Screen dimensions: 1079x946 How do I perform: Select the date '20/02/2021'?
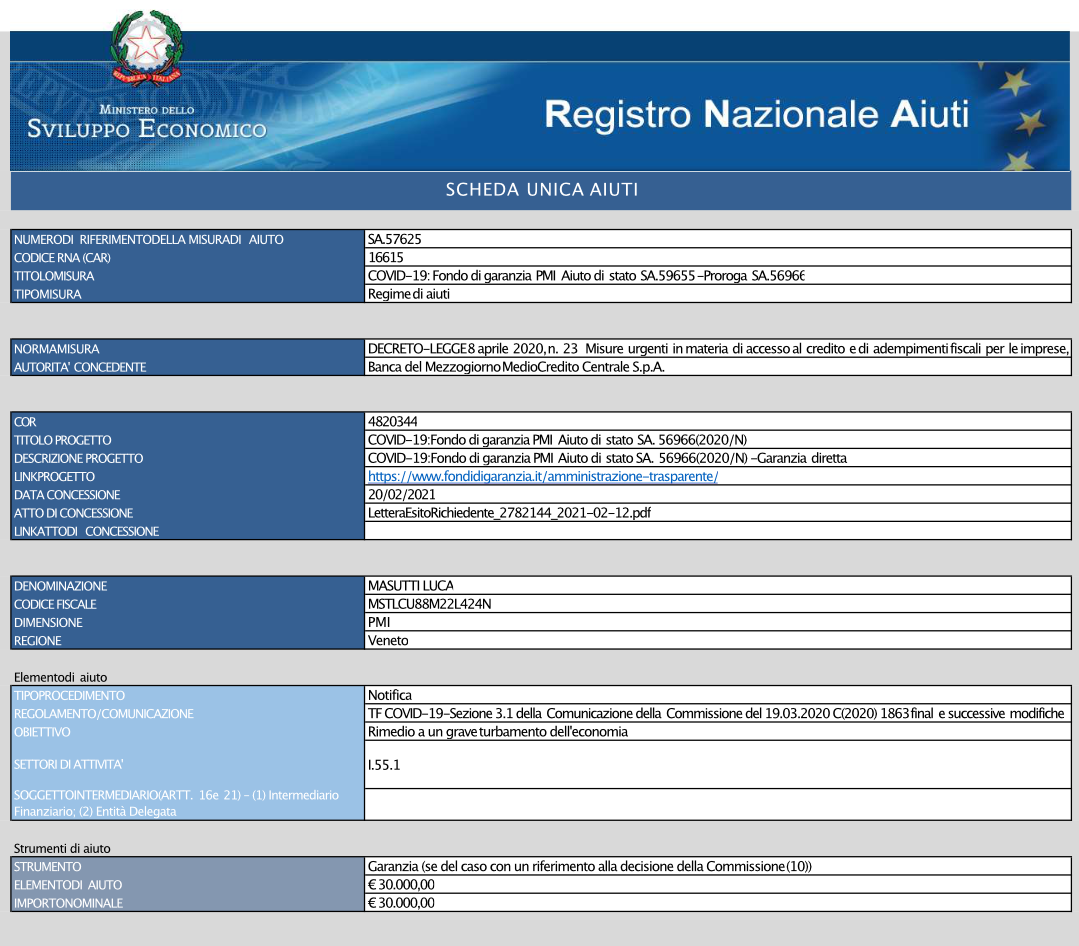click(x=402, y=495)
